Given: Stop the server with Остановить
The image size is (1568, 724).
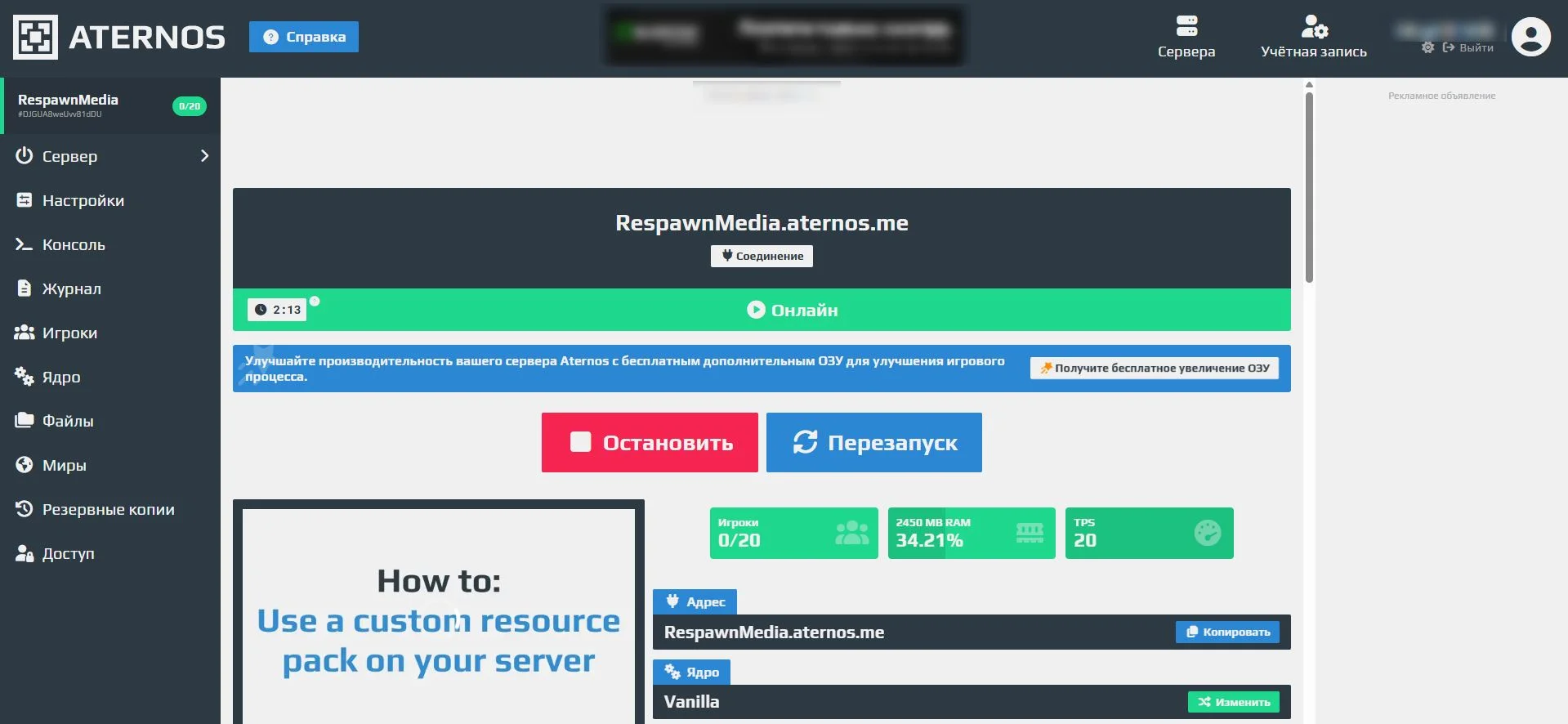Looking at the screenshot, I should 650,442.
